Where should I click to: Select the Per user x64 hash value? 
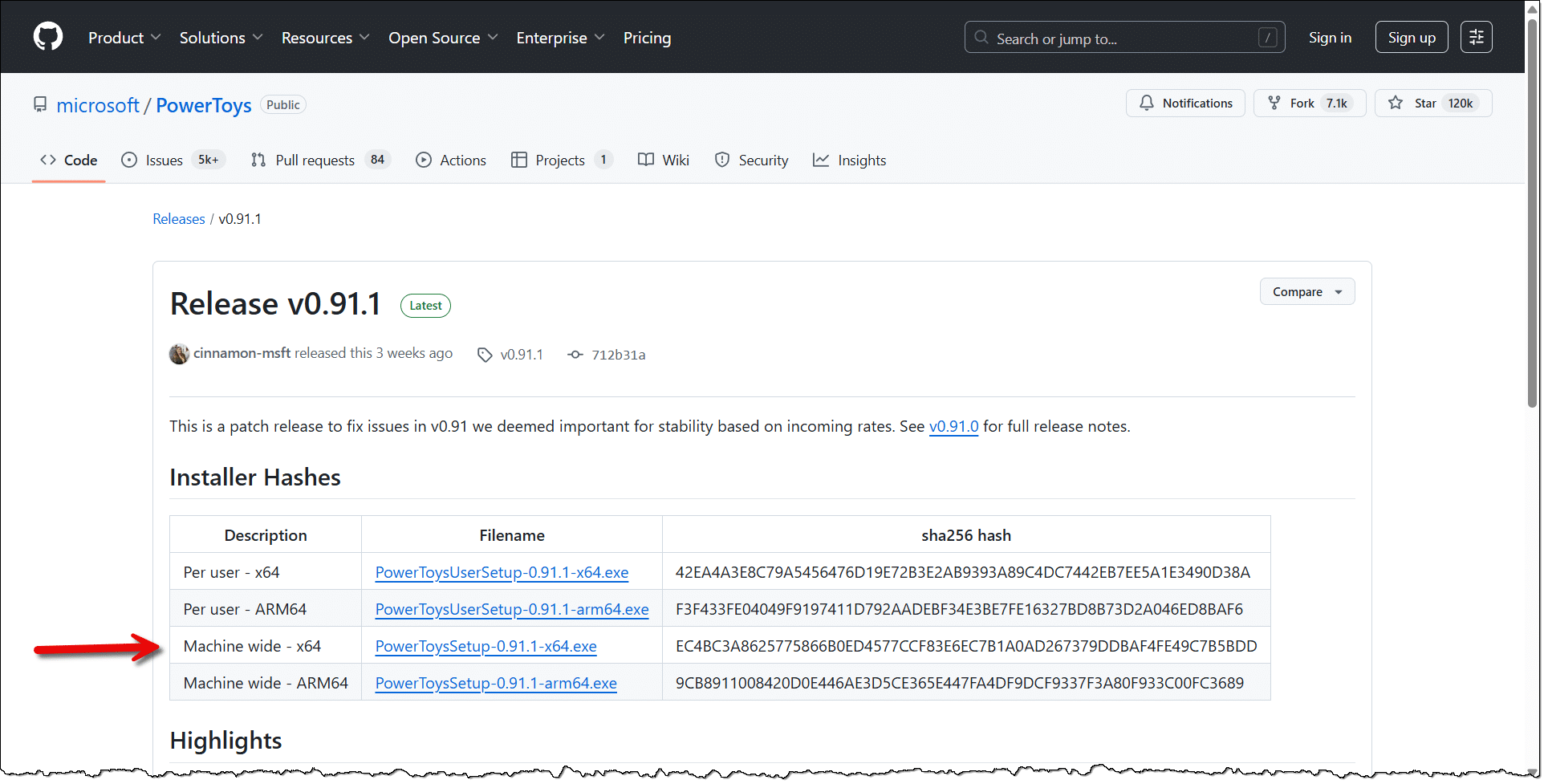click(x=962, y=572)
